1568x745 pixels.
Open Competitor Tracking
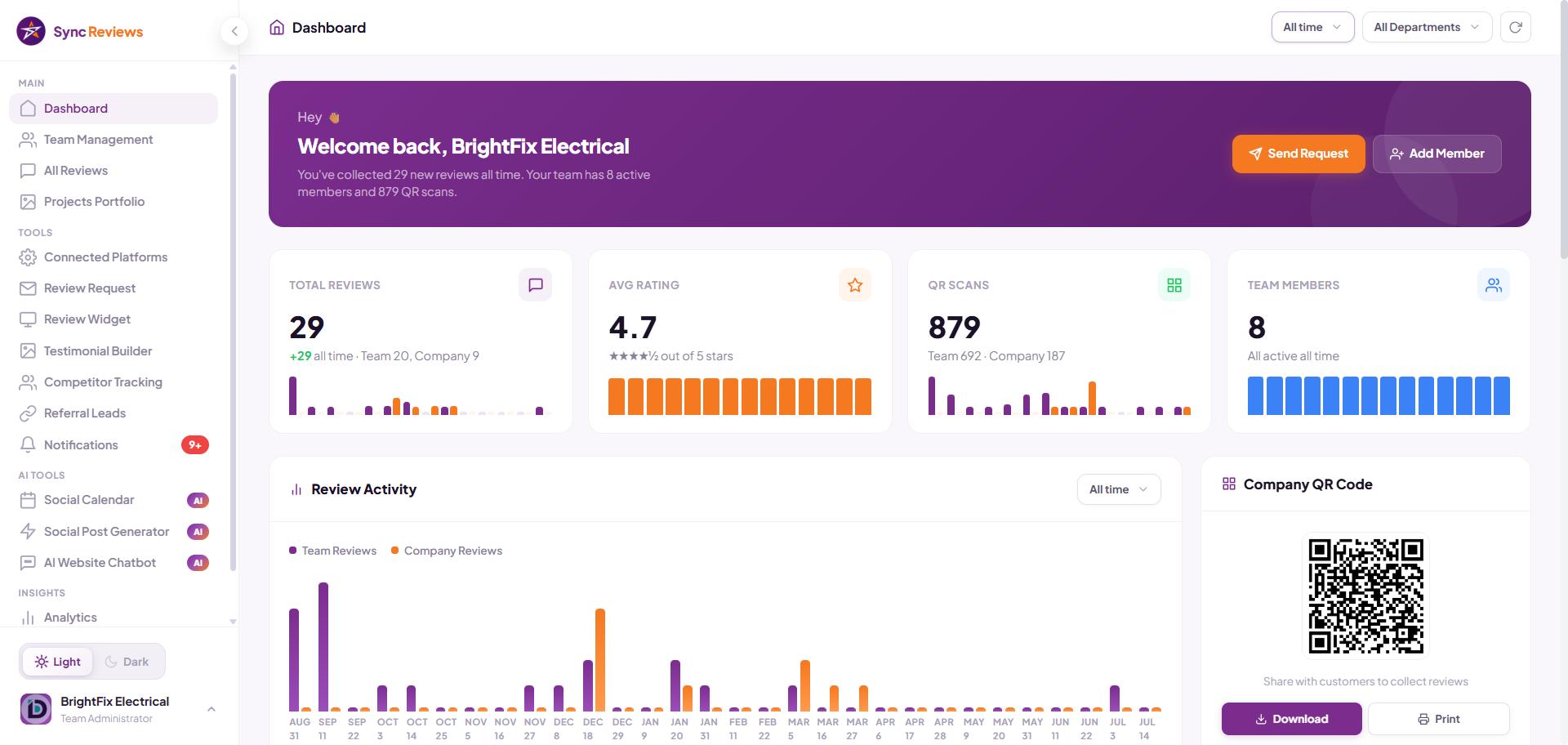[x=114, y=382]
